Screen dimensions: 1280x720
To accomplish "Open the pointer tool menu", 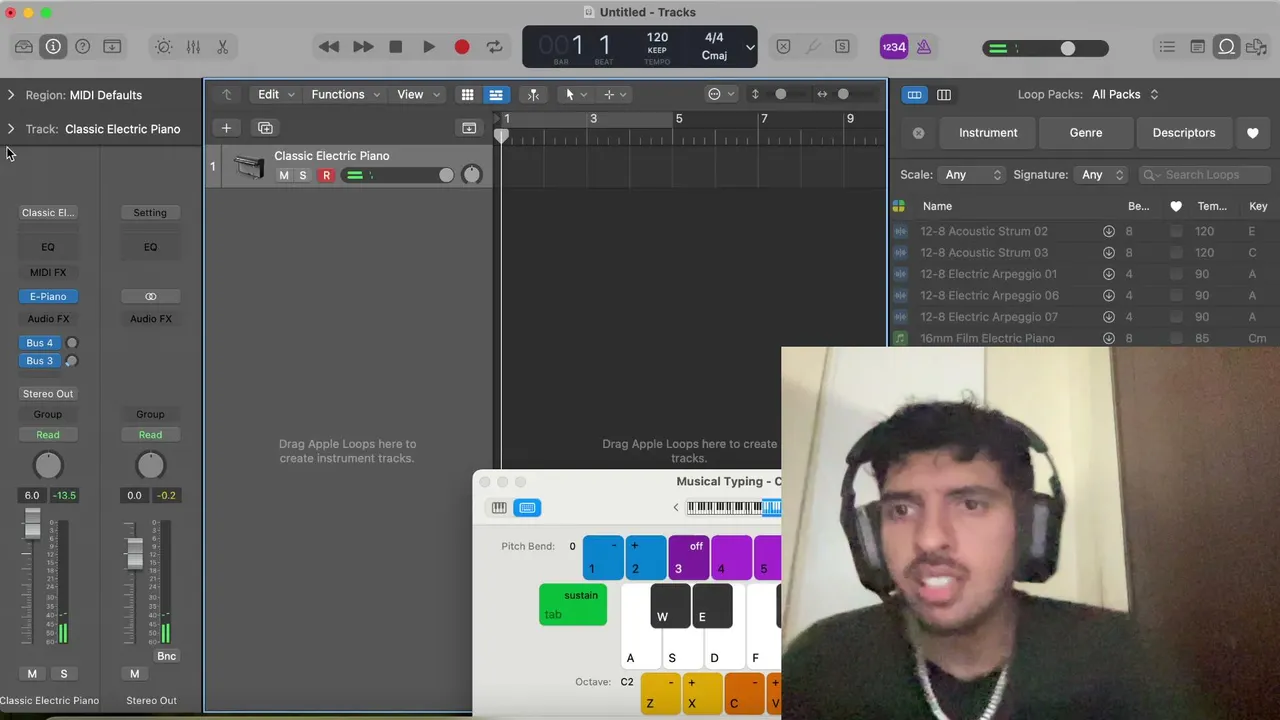I will (576, 95).
